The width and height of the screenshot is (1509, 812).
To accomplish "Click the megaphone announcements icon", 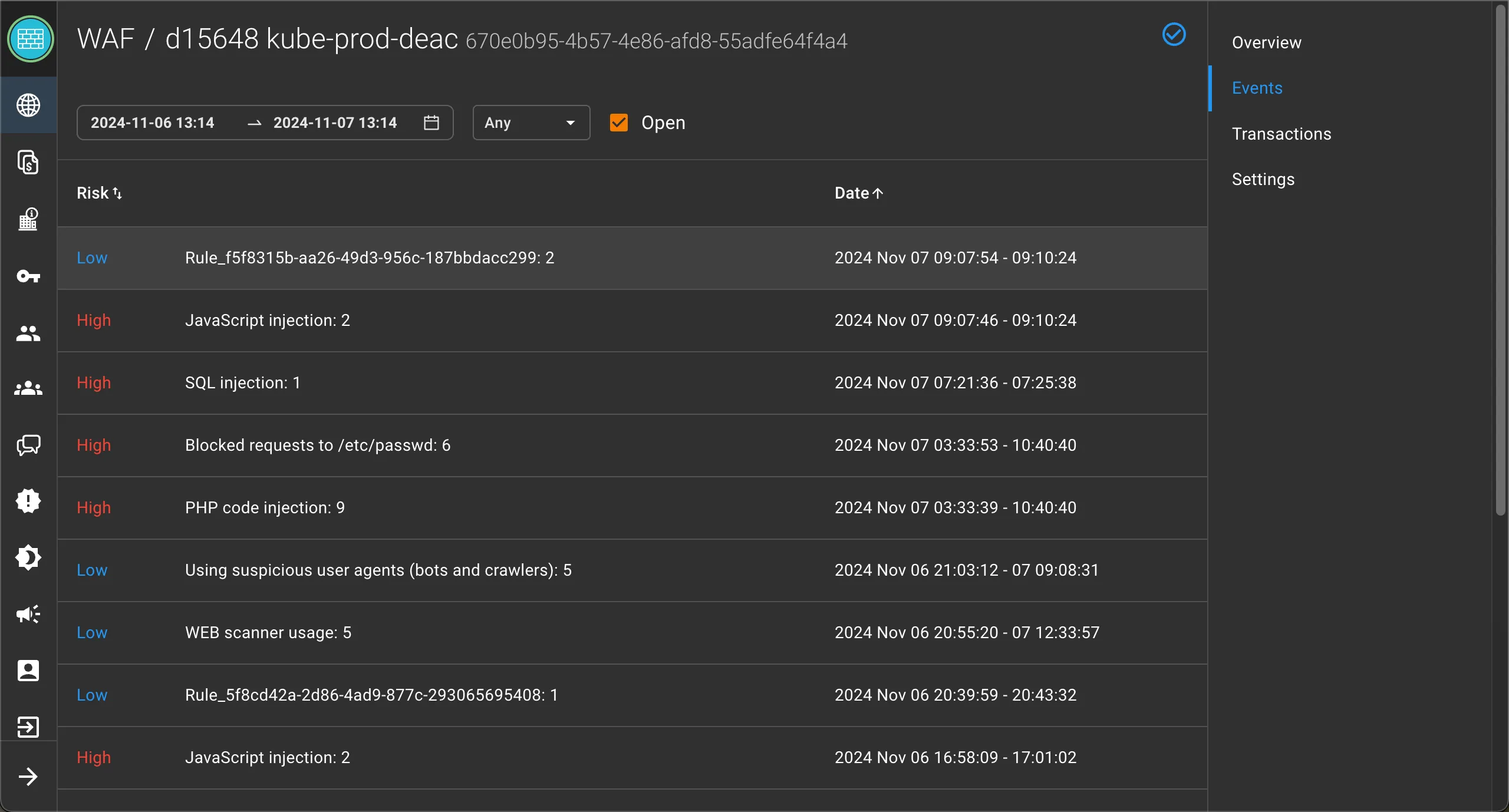I will click(x=28, y=614).
